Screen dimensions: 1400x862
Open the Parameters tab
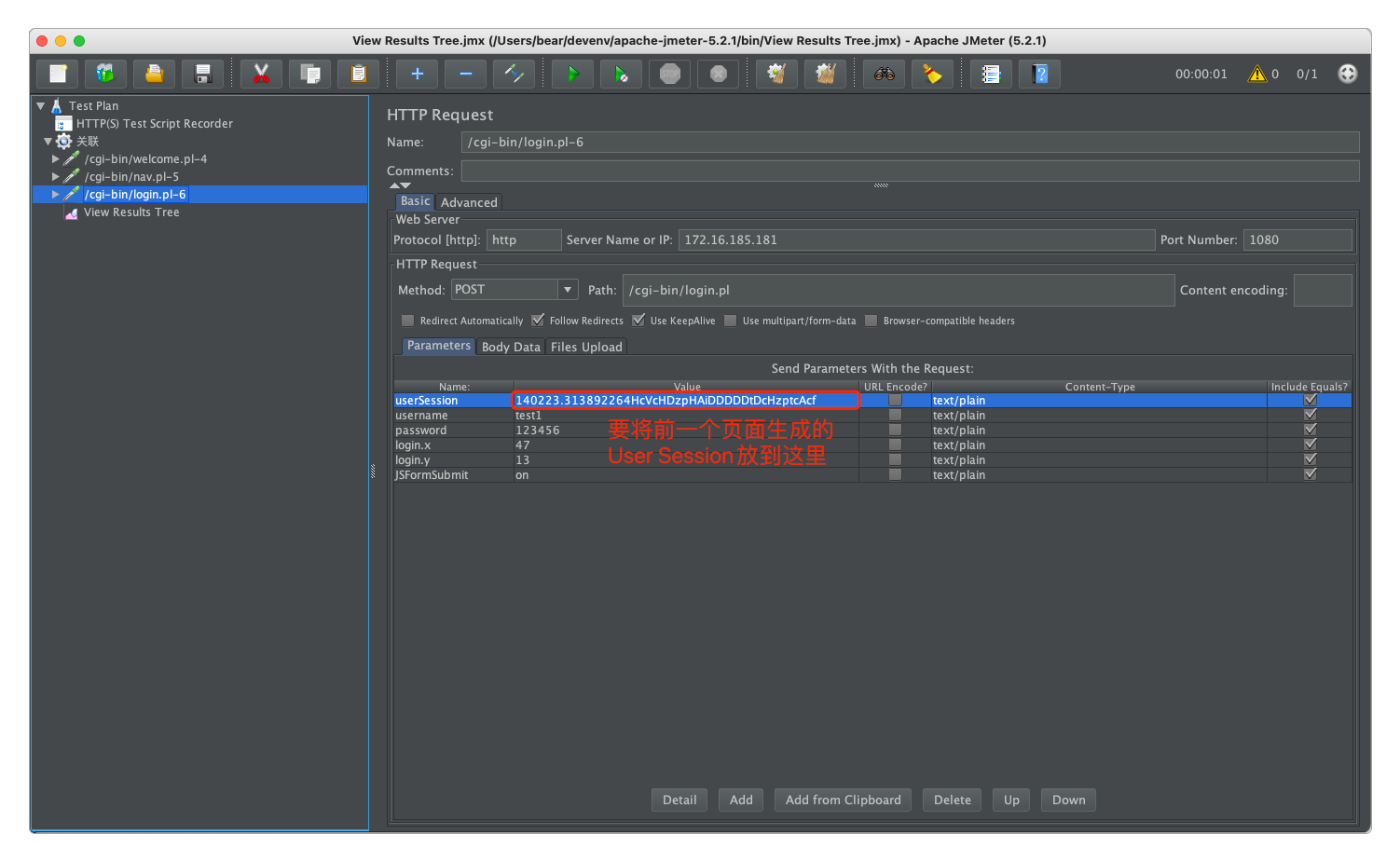point(439,346)
